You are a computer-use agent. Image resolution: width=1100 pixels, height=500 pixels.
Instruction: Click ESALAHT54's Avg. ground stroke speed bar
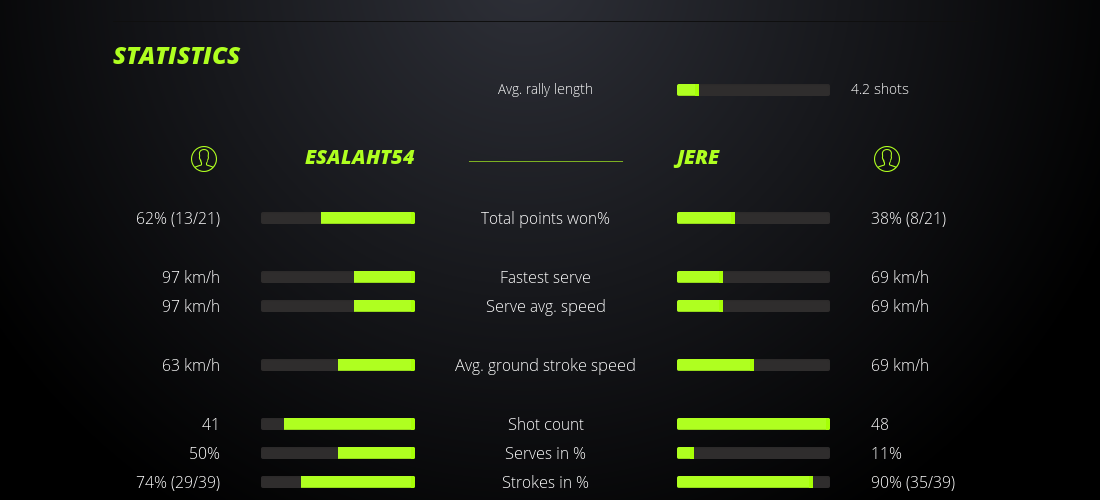(x=338, y=365)
